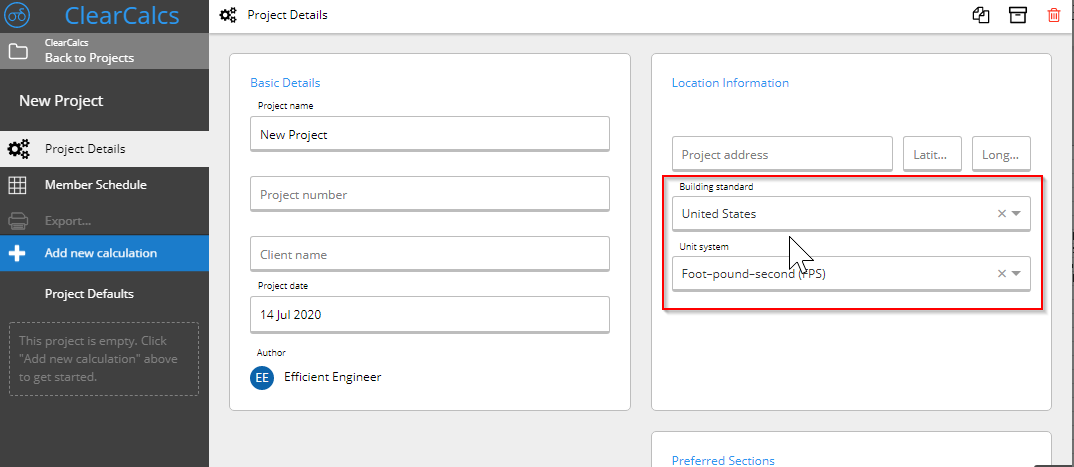The width and height of the screenshot is (1074, 467).
Task: Edit the Project name field
Action: pyautogui.click(x=429, y=134)
